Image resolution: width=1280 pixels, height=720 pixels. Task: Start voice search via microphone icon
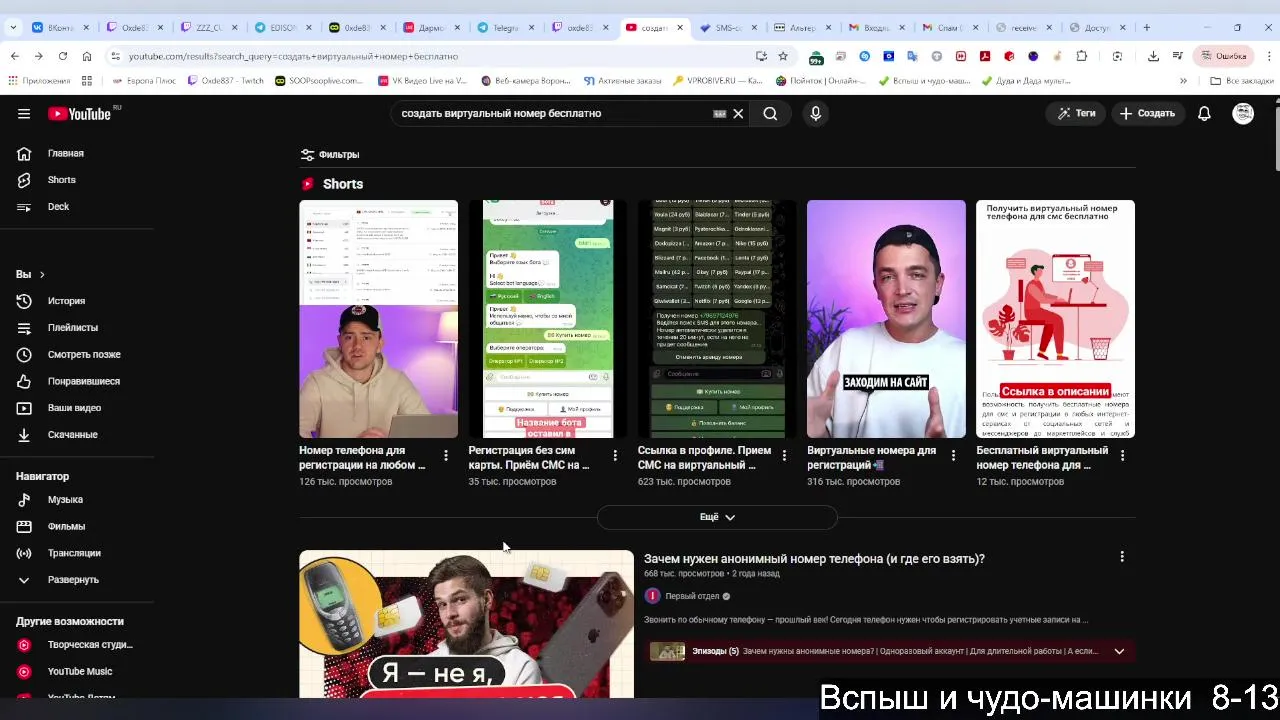(x=816, y=114)
